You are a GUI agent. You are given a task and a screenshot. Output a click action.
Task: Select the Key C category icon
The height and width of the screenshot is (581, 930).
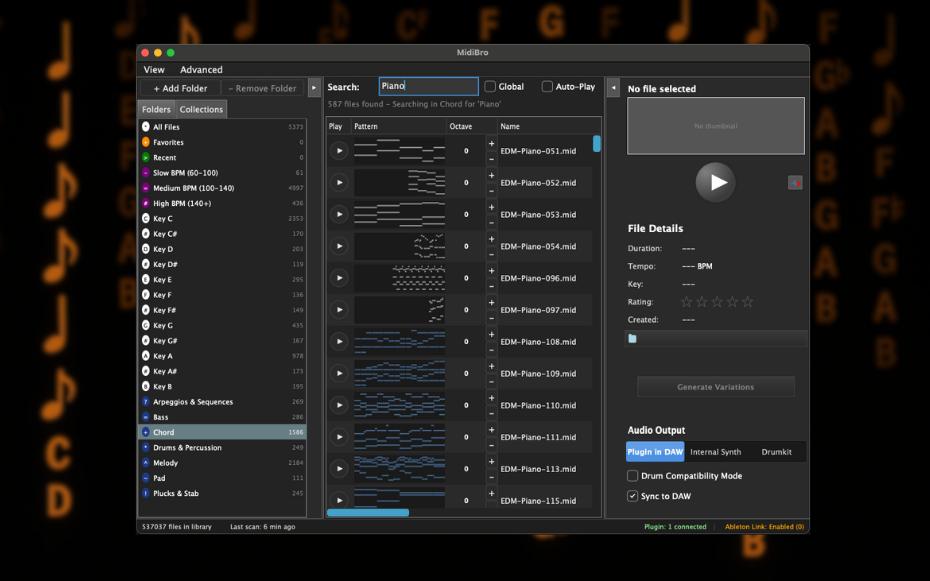[x=146, y=219]
